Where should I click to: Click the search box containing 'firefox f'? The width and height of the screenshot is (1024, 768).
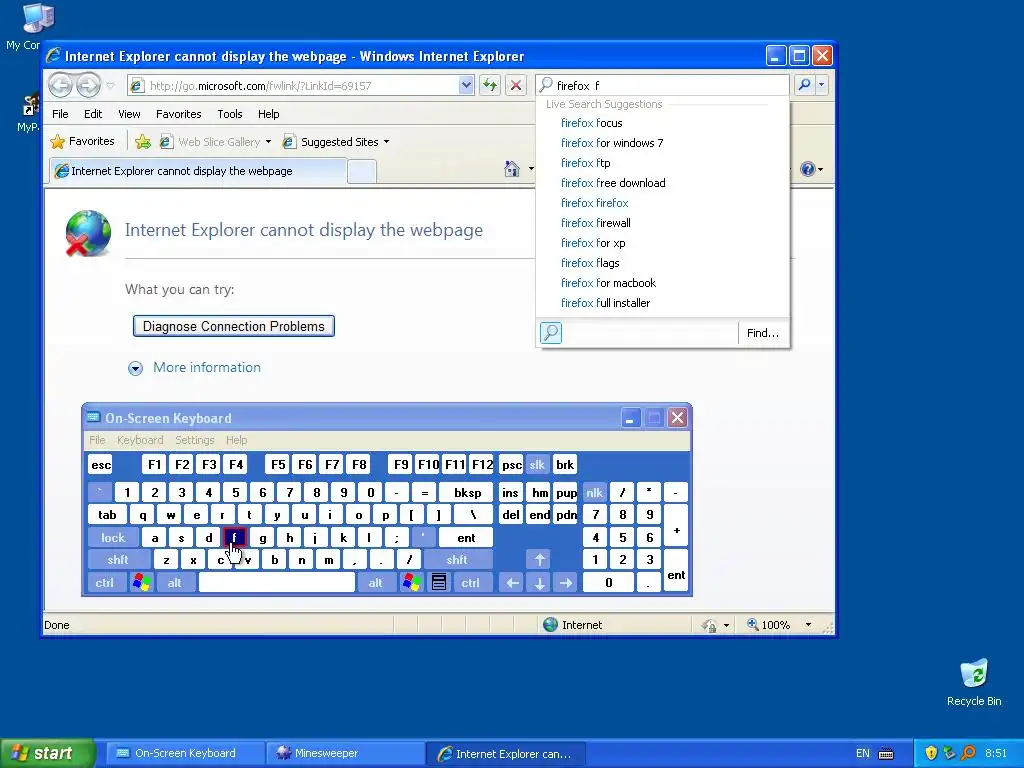pyautogui.click(x=663, y=85)
